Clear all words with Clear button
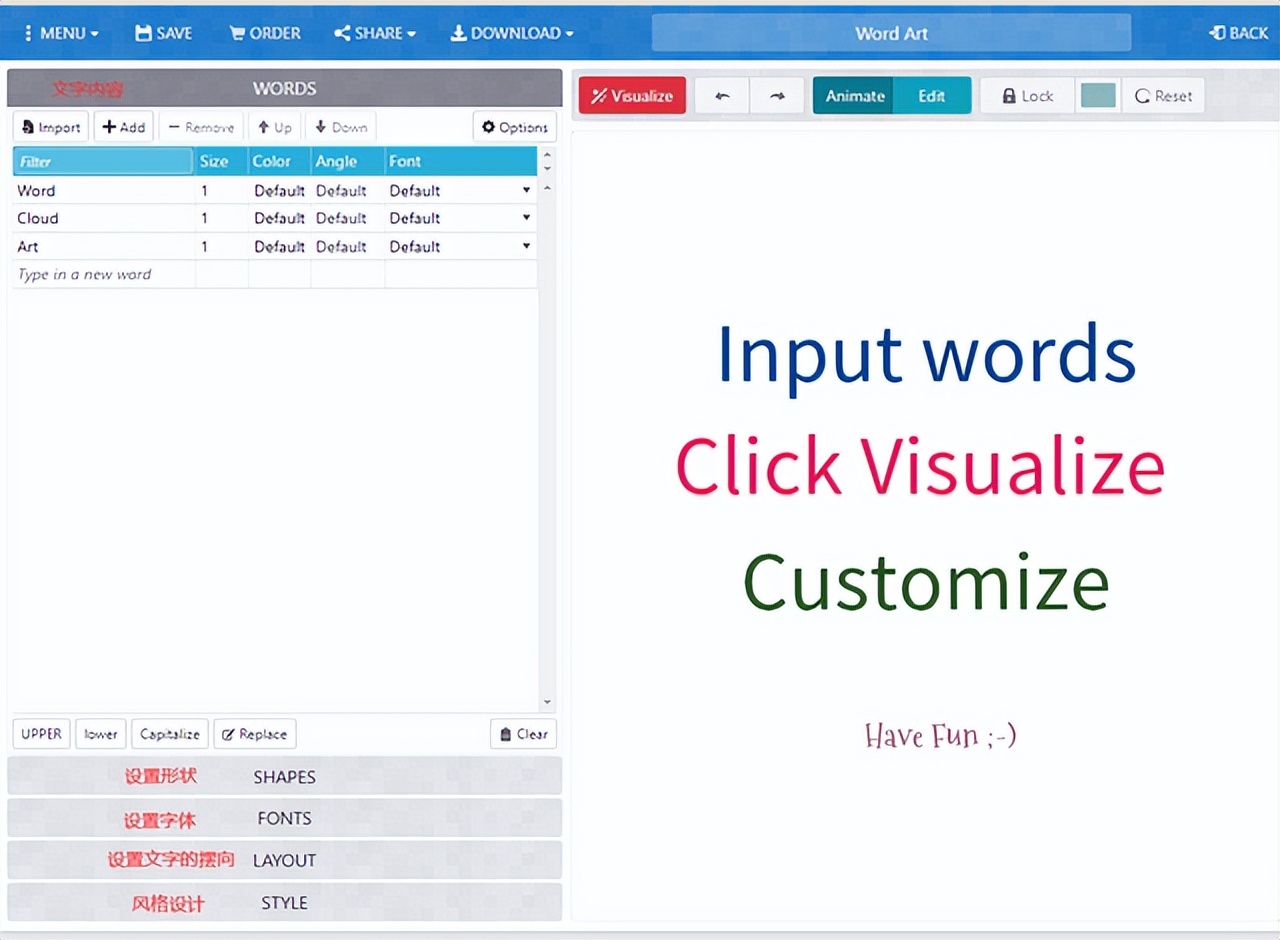 click(523, 734)
